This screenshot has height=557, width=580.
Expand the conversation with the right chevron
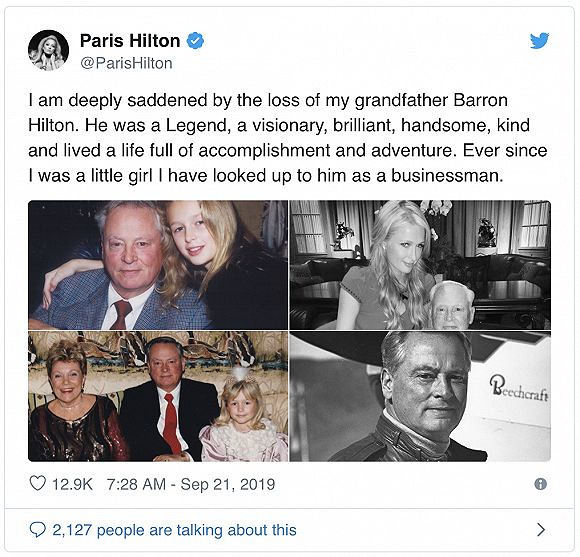coord(541,530)
